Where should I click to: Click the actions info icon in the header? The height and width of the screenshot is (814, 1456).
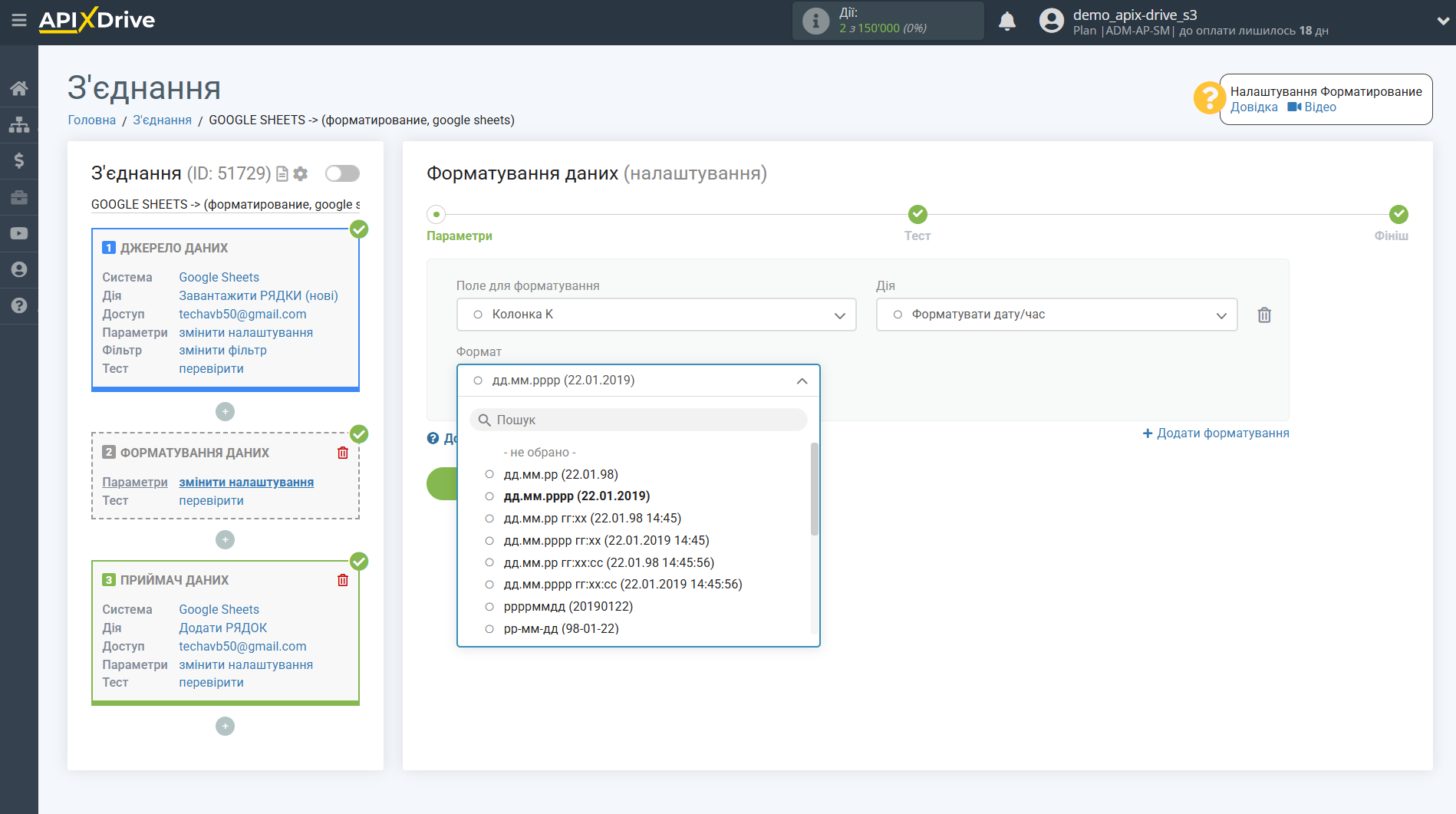(815, 21)
